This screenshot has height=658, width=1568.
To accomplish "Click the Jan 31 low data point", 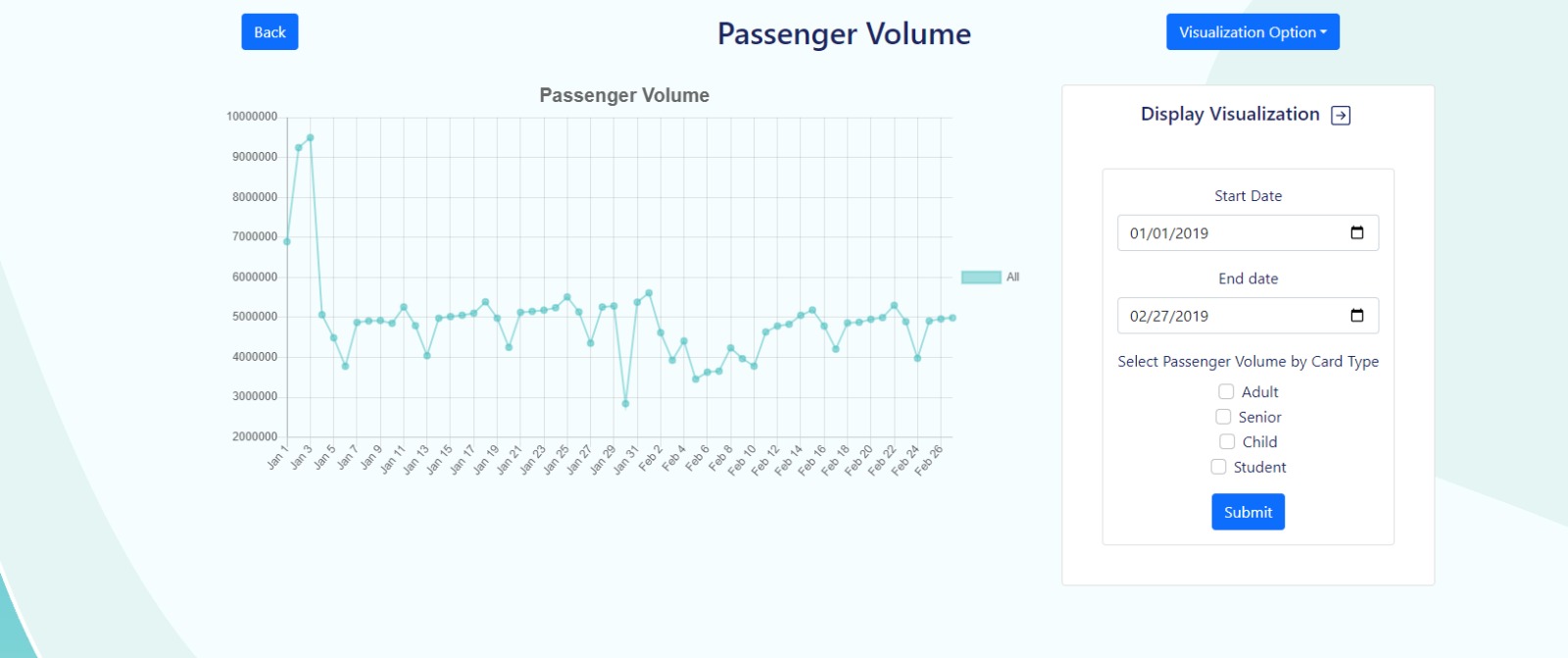I will pyautogui.click(x=627, y=402).
